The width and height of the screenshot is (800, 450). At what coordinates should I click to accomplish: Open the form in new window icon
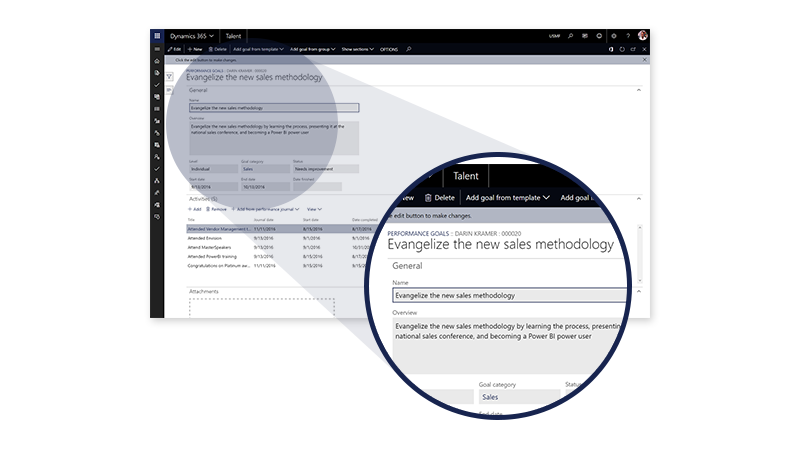click(633, 49)
